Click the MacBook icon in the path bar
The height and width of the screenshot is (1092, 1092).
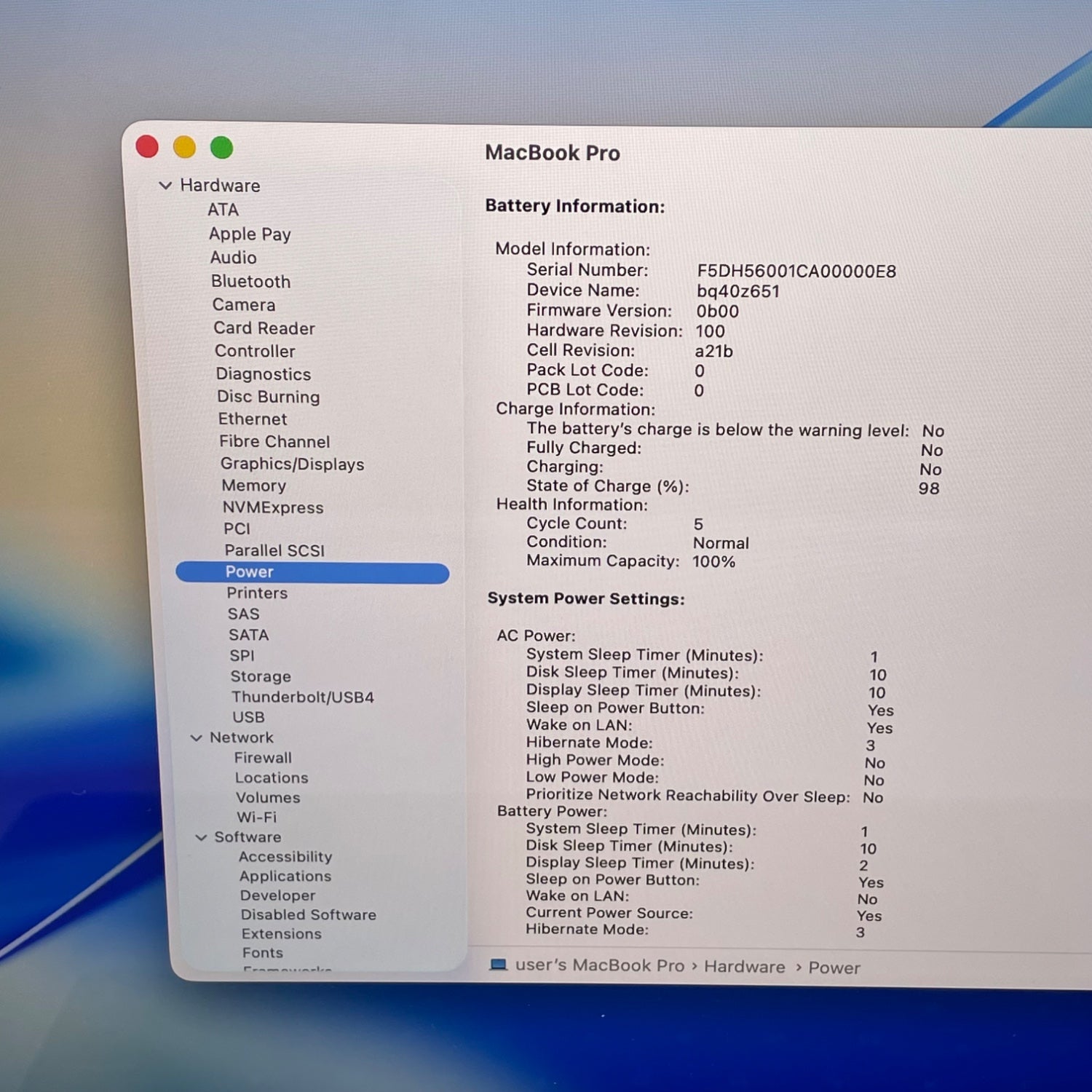click(x=499, y=965)
